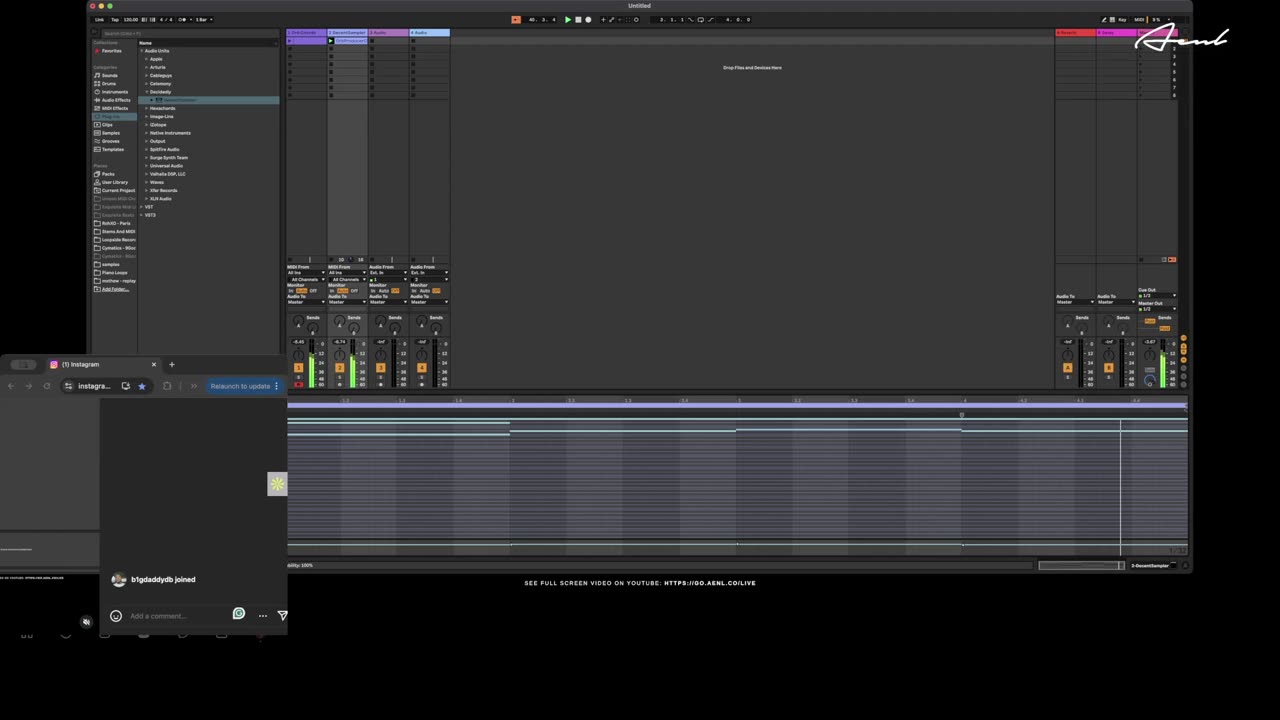Screen dimensions: 1280x720
Task: Open the Sounds category
Action: 109,75
